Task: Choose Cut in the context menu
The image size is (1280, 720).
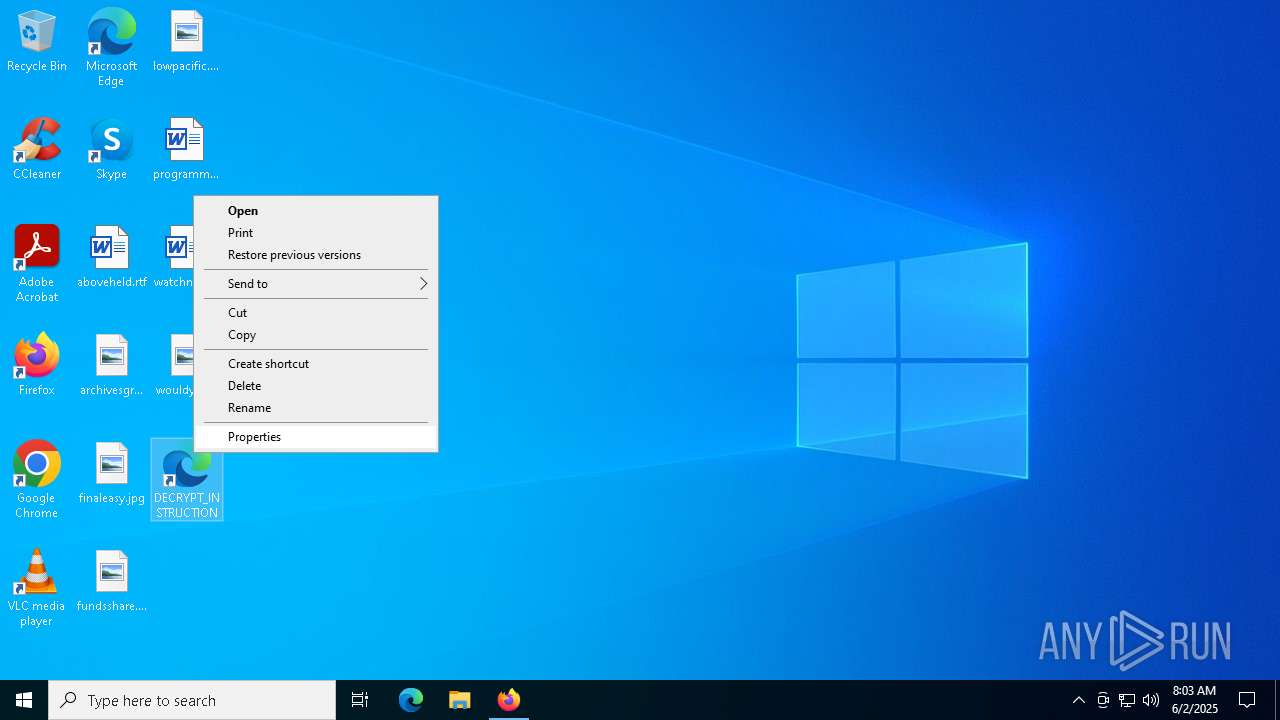Action: 315,313
